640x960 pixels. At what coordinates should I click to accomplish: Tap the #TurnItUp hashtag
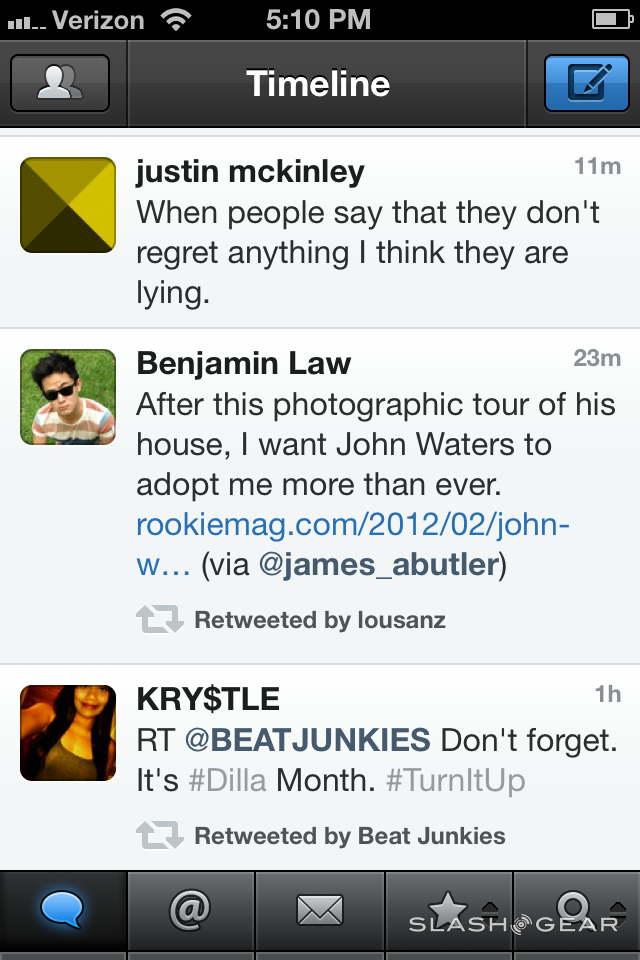tap(455, 780)
